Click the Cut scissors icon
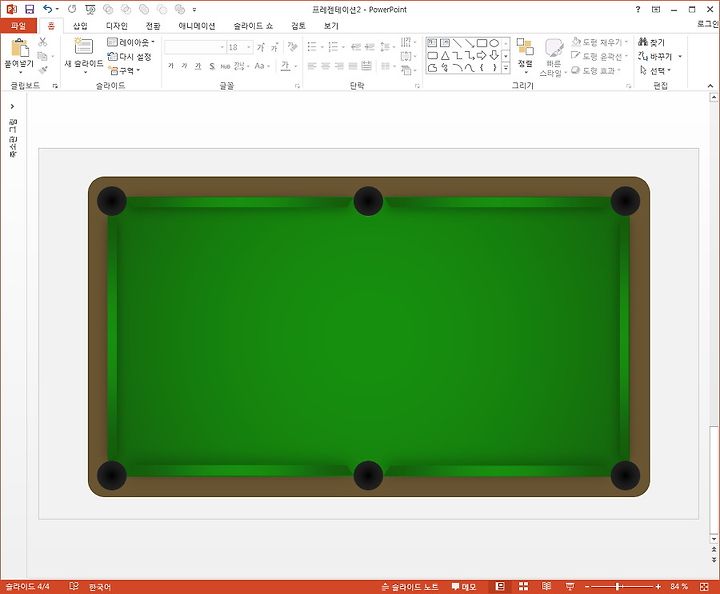This screenshot has width=720, height=594. click(43, 42)
